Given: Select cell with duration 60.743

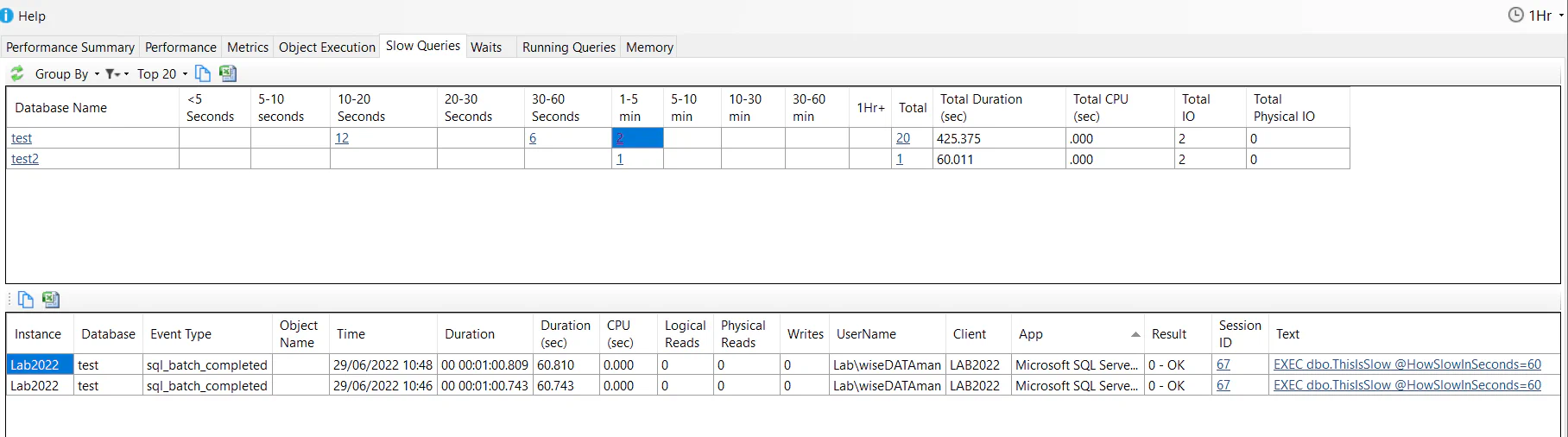Looking at the screenshot, I should 566,385.
